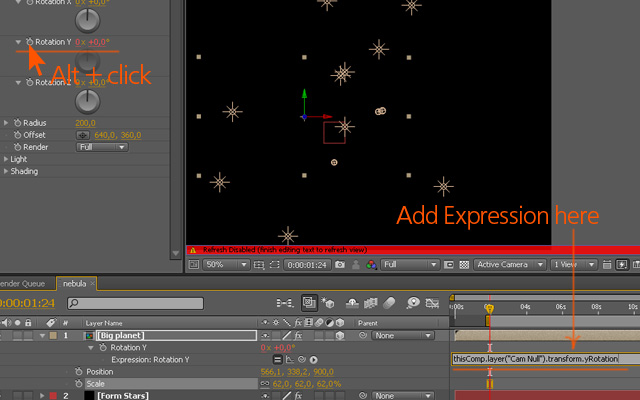The height and width of the screenshot is (400, 640).
Task: Expand the Light property group
Action: (x=6, y=159)
